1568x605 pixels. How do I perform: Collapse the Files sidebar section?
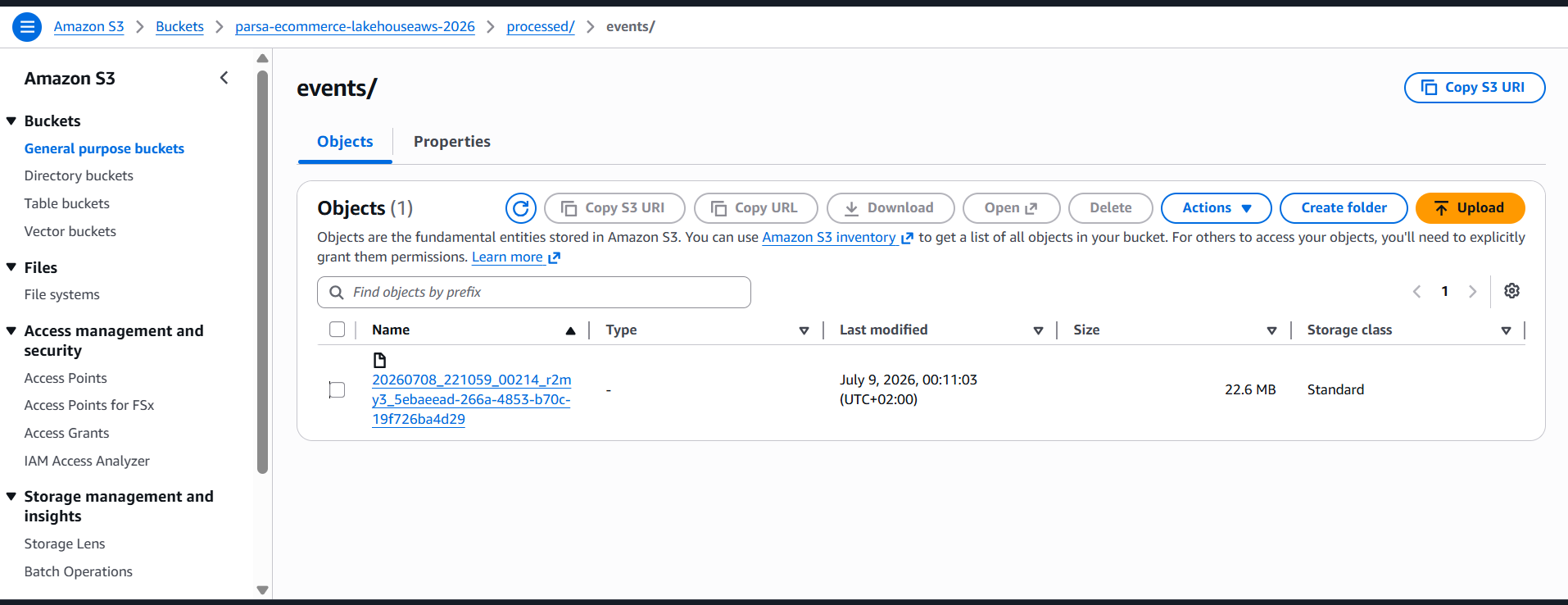(11, 267)
